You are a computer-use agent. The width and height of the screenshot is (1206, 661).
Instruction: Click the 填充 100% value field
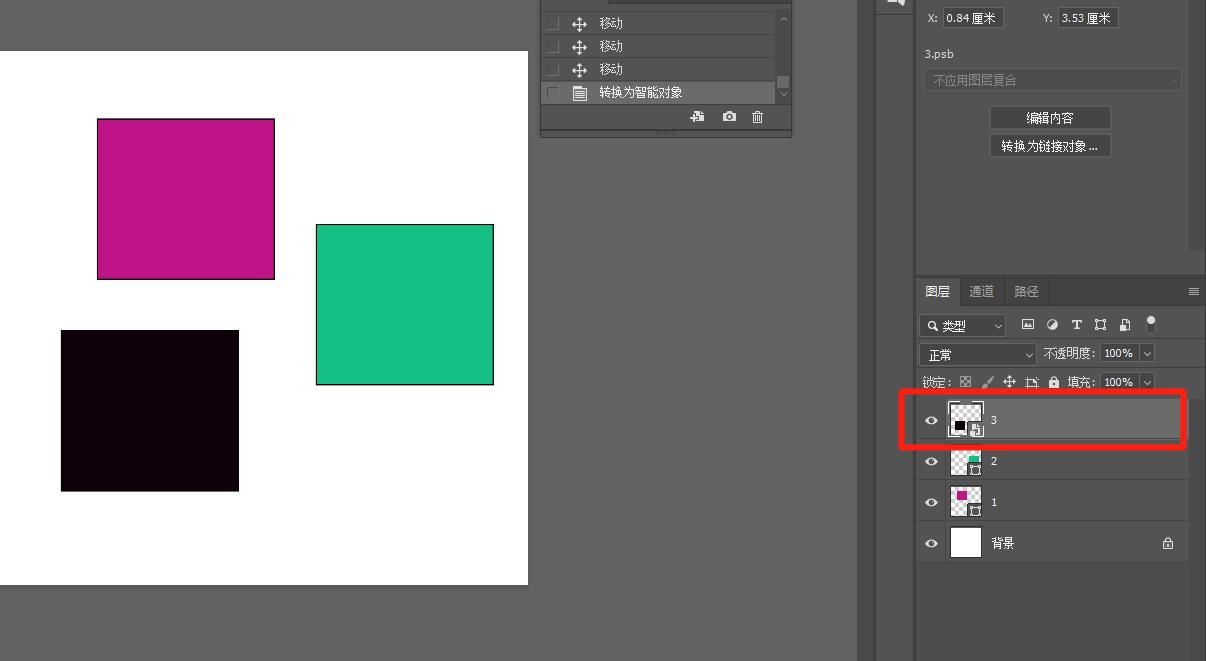click(x=1119, y=382)
